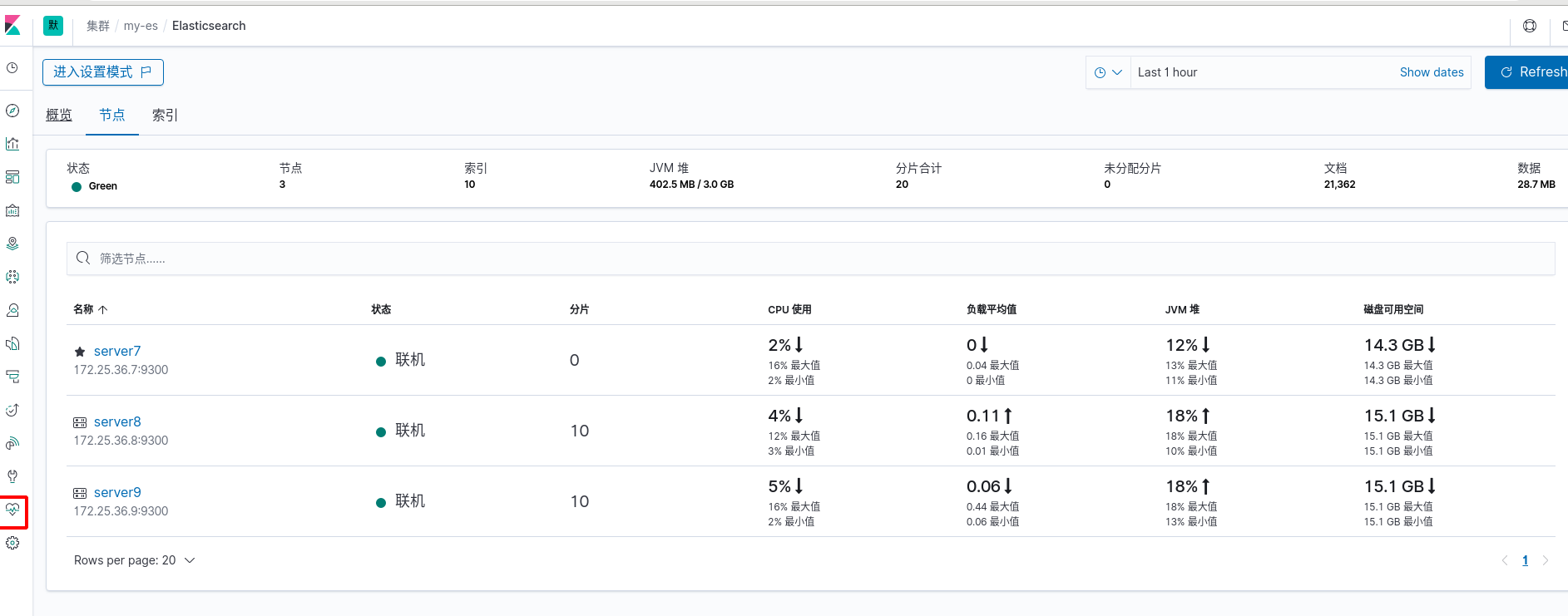Screen dimensions: 1568x616
Task: Click the 402.5 MB / 3.0 GB value
Action: [691, 185]
